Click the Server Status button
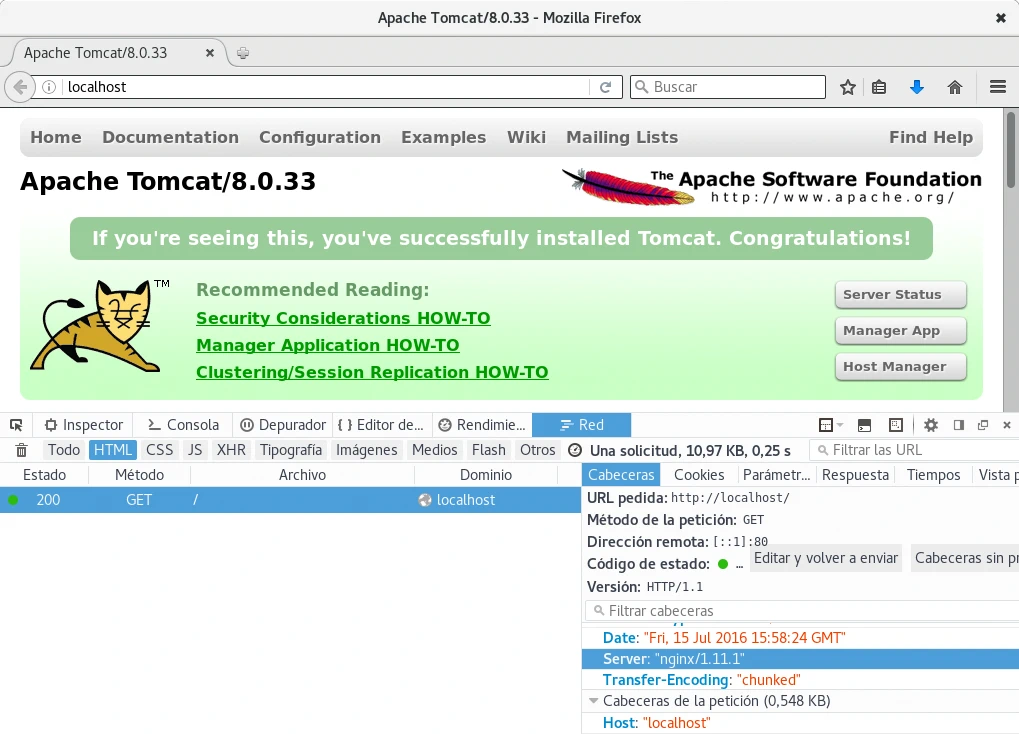1019x734 pixels. point(900,295)
